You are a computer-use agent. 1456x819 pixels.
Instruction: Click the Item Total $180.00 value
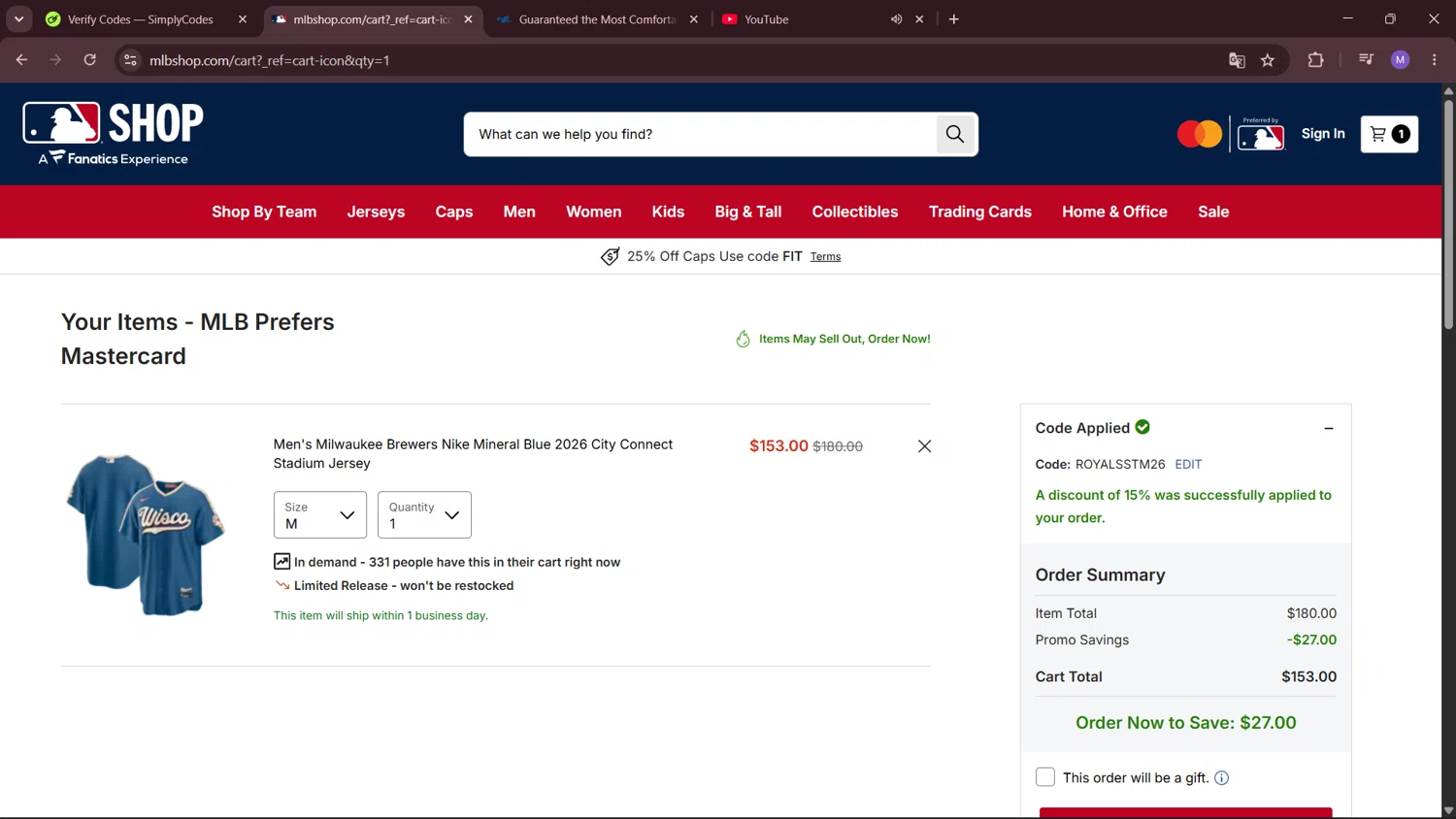pos(1311,613)
